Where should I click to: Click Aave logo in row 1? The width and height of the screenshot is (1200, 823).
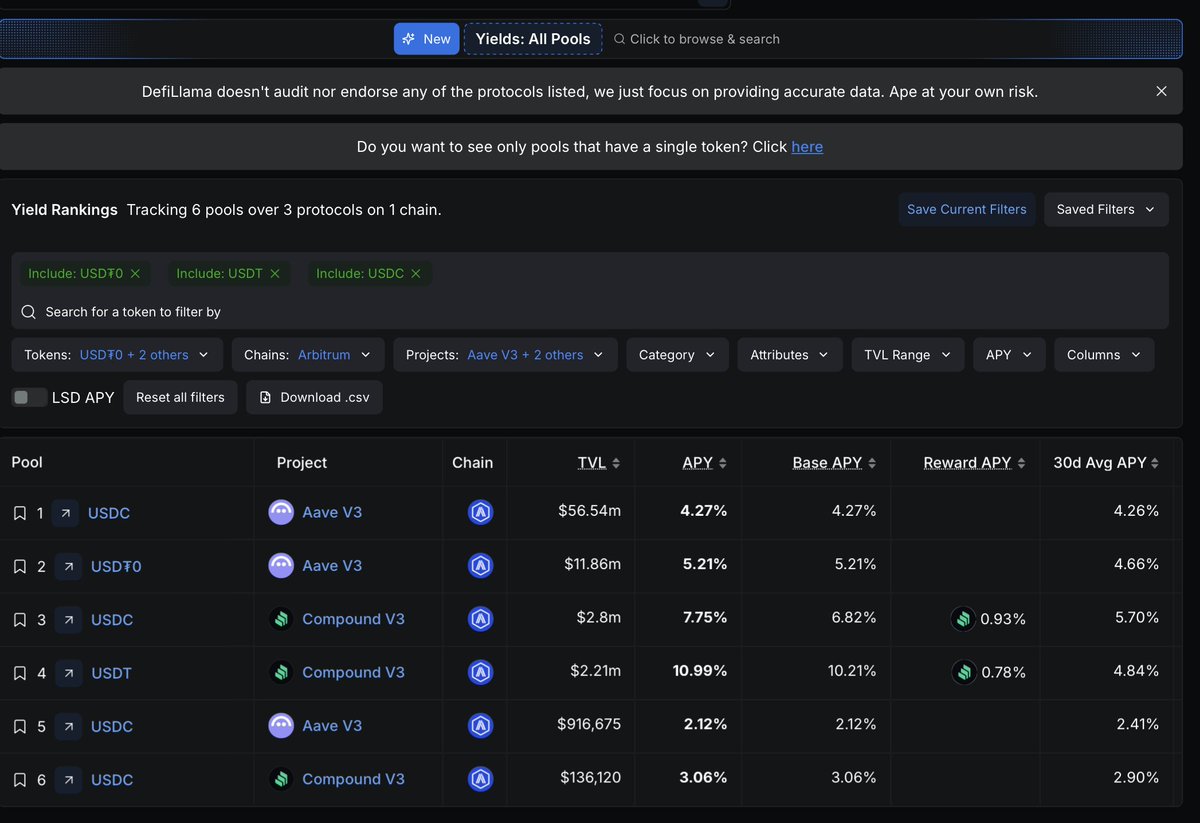pos(281,512)
